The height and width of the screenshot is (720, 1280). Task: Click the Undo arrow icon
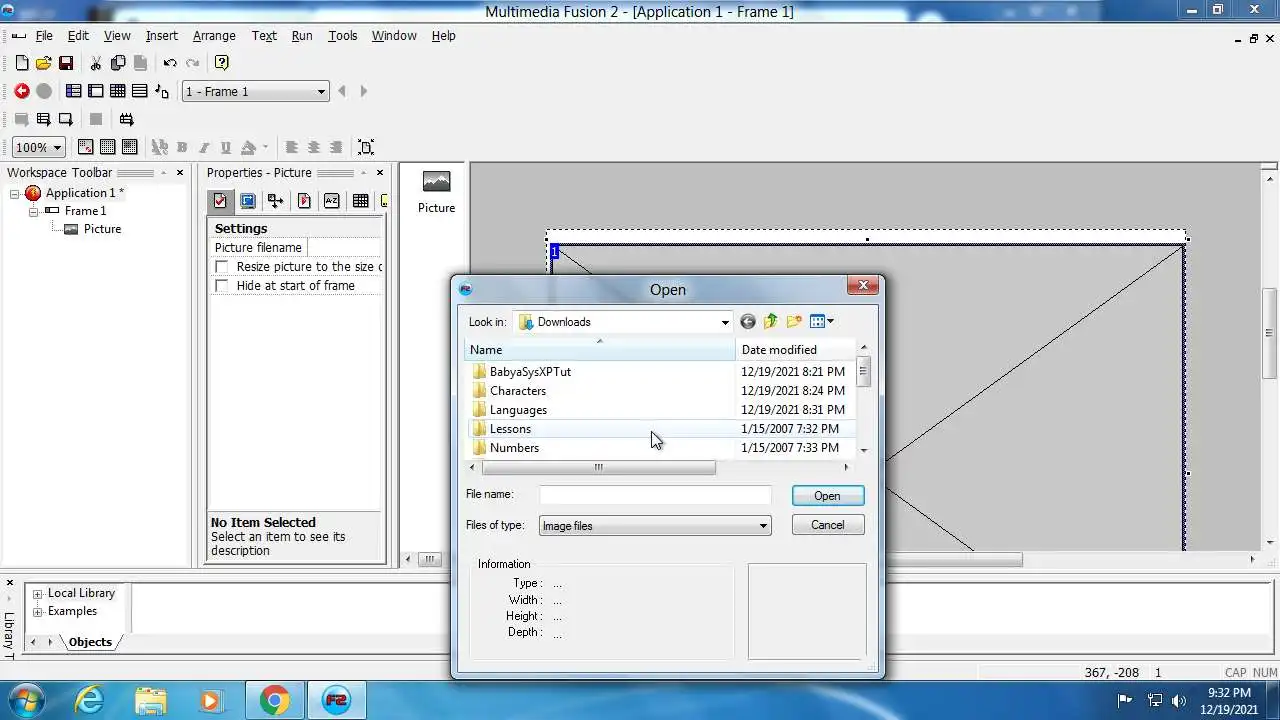tap(170, 63)
